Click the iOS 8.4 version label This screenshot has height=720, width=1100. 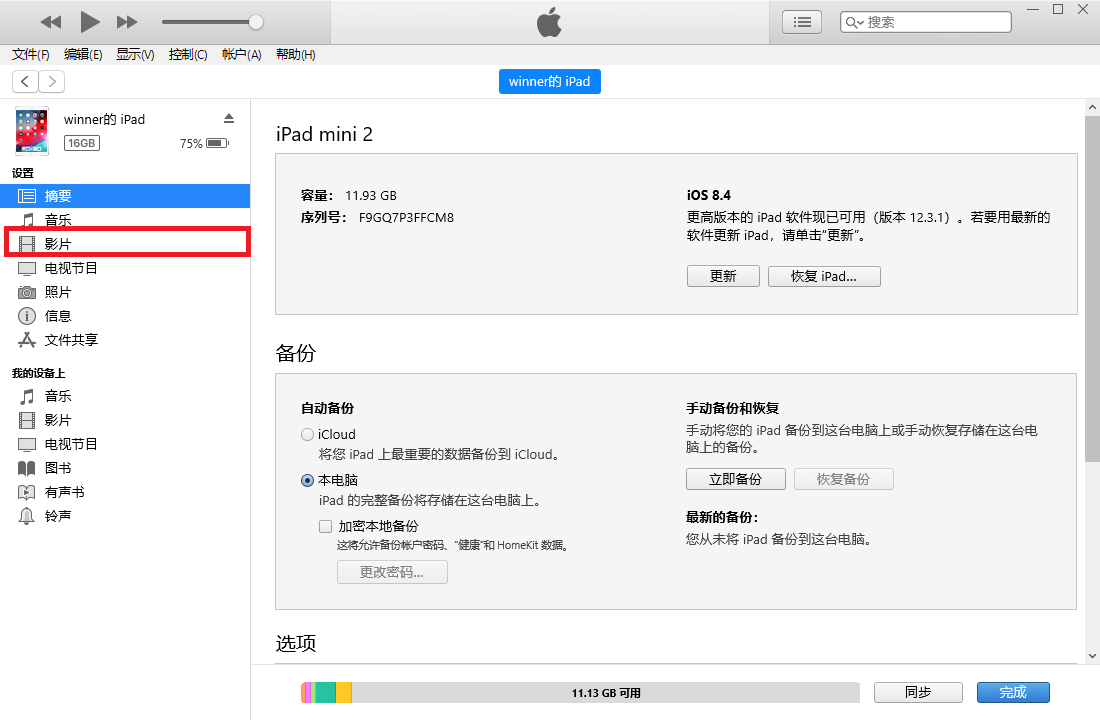click(x=709, y=195)
